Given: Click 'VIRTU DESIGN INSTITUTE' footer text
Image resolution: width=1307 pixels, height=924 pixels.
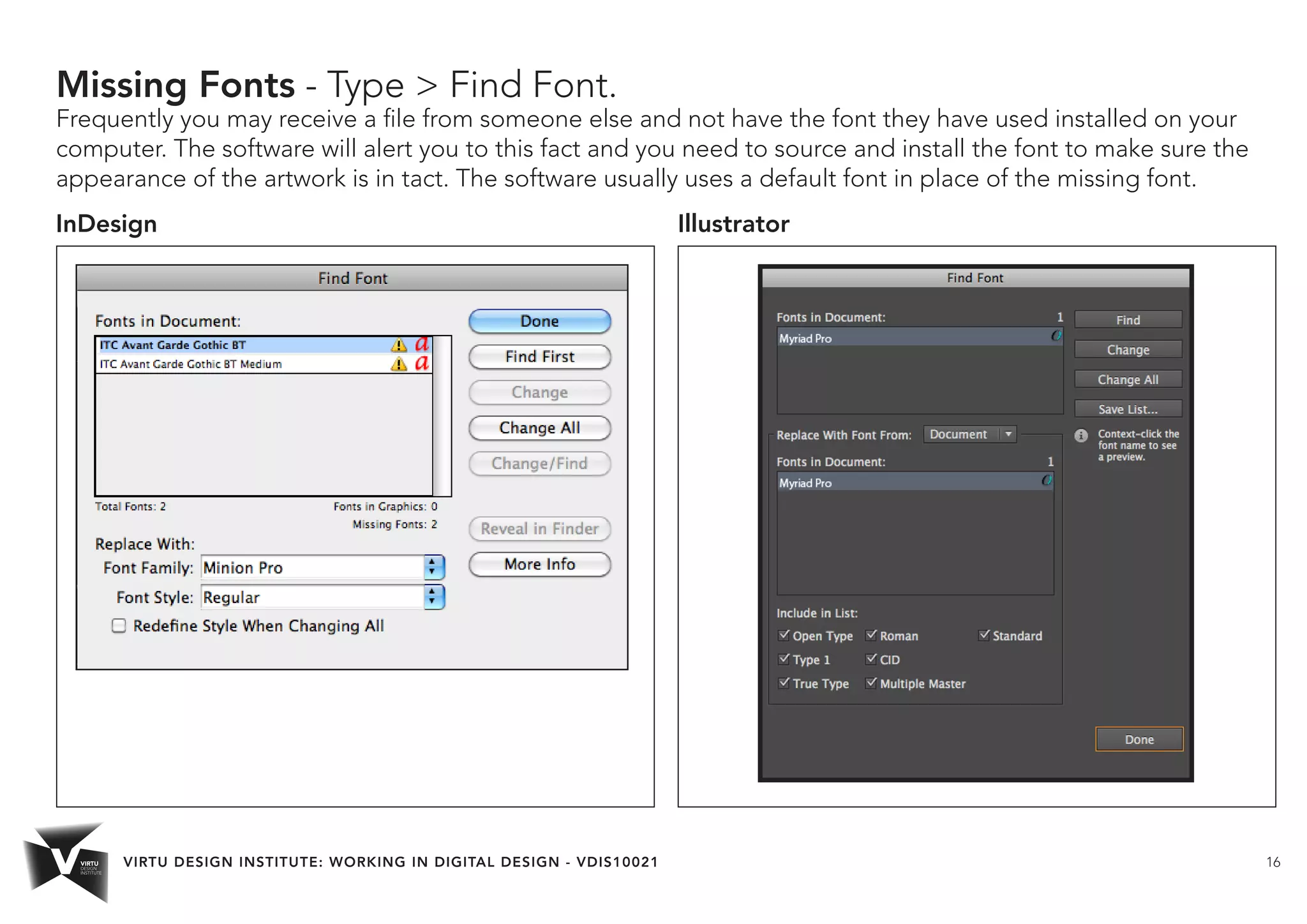Looking at the screenshot, I should [x=223, y=862].
